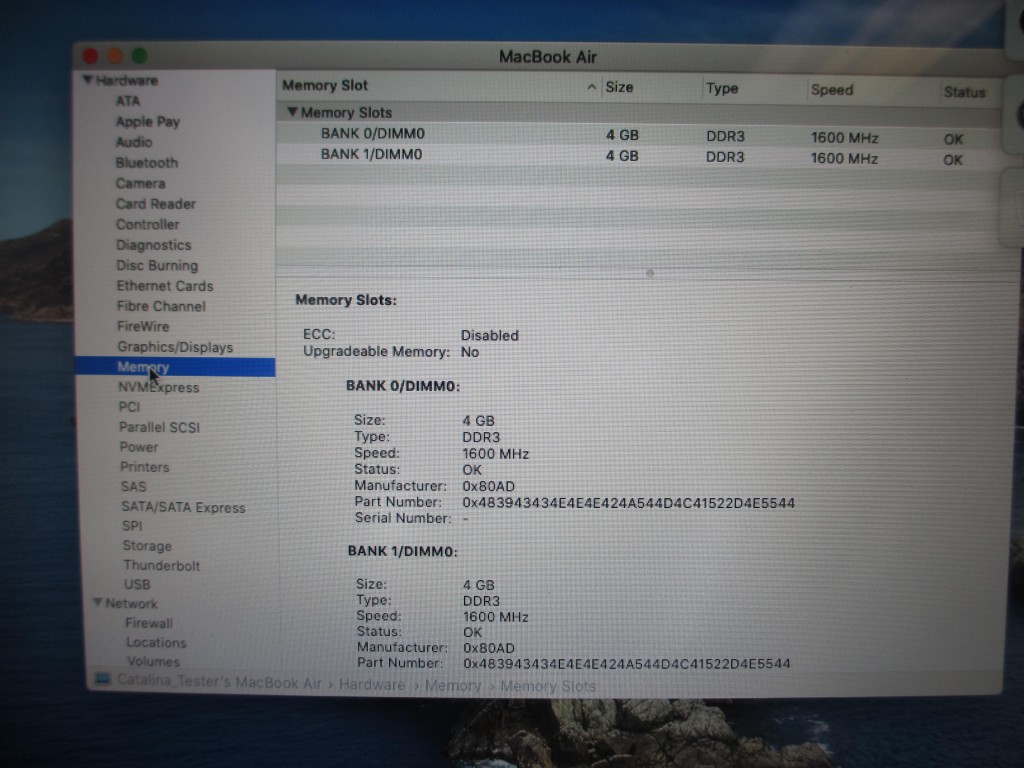Select PCI in the sidebar

(129, 406)
